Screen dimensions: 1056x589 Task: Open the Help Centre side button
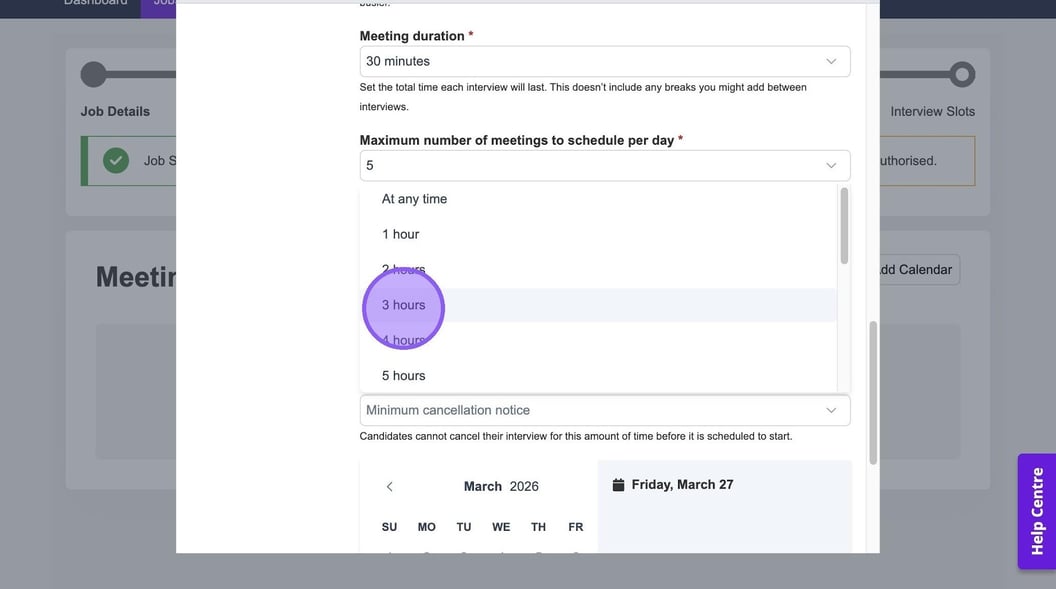coord(1037,511)
